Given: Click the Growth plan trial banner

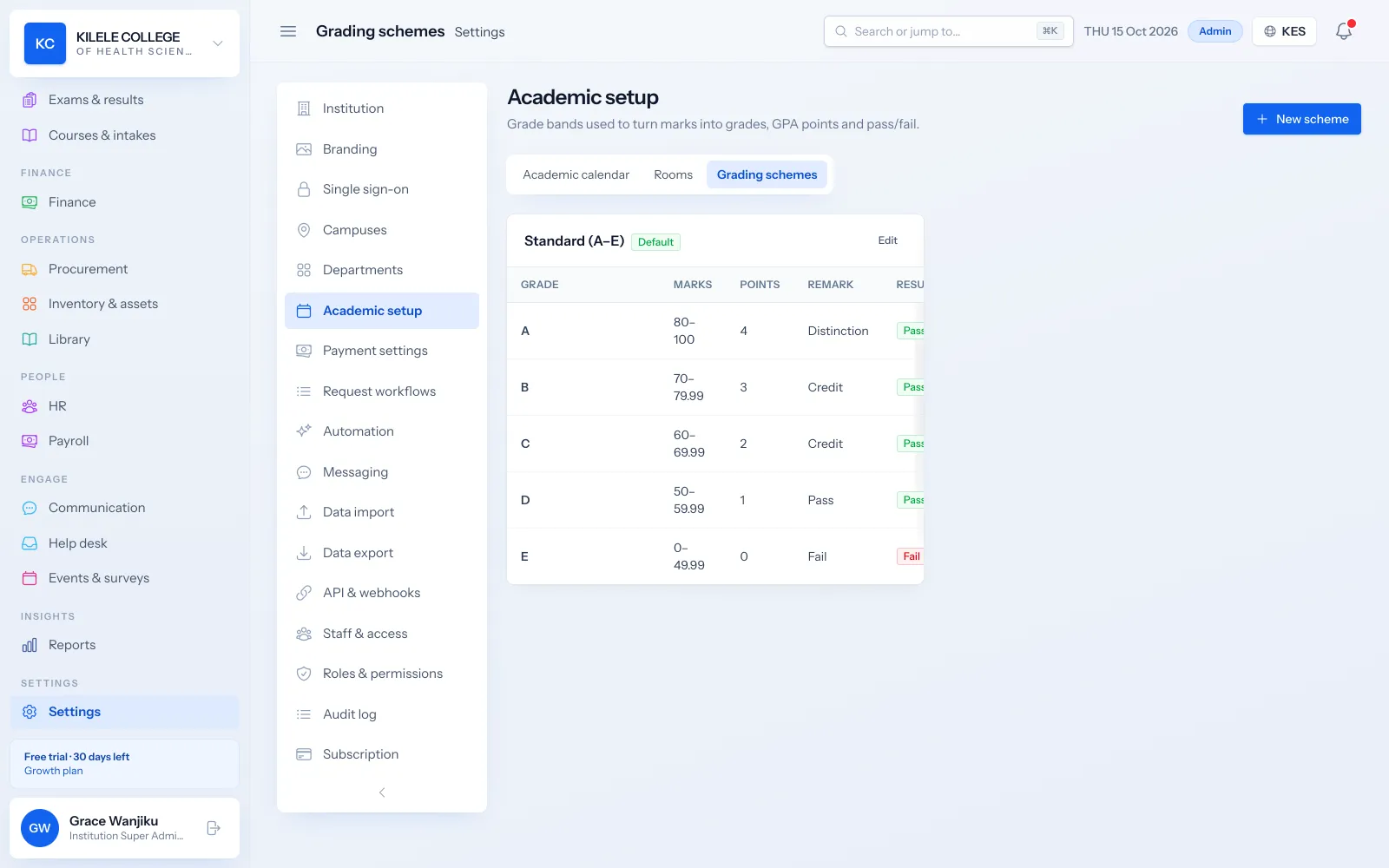Looking at the screenshot, I should click(124, 764).
